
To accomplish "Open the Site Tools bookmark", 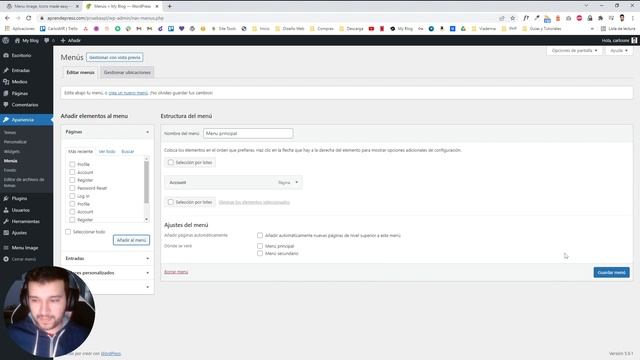I will pos(224,29).
